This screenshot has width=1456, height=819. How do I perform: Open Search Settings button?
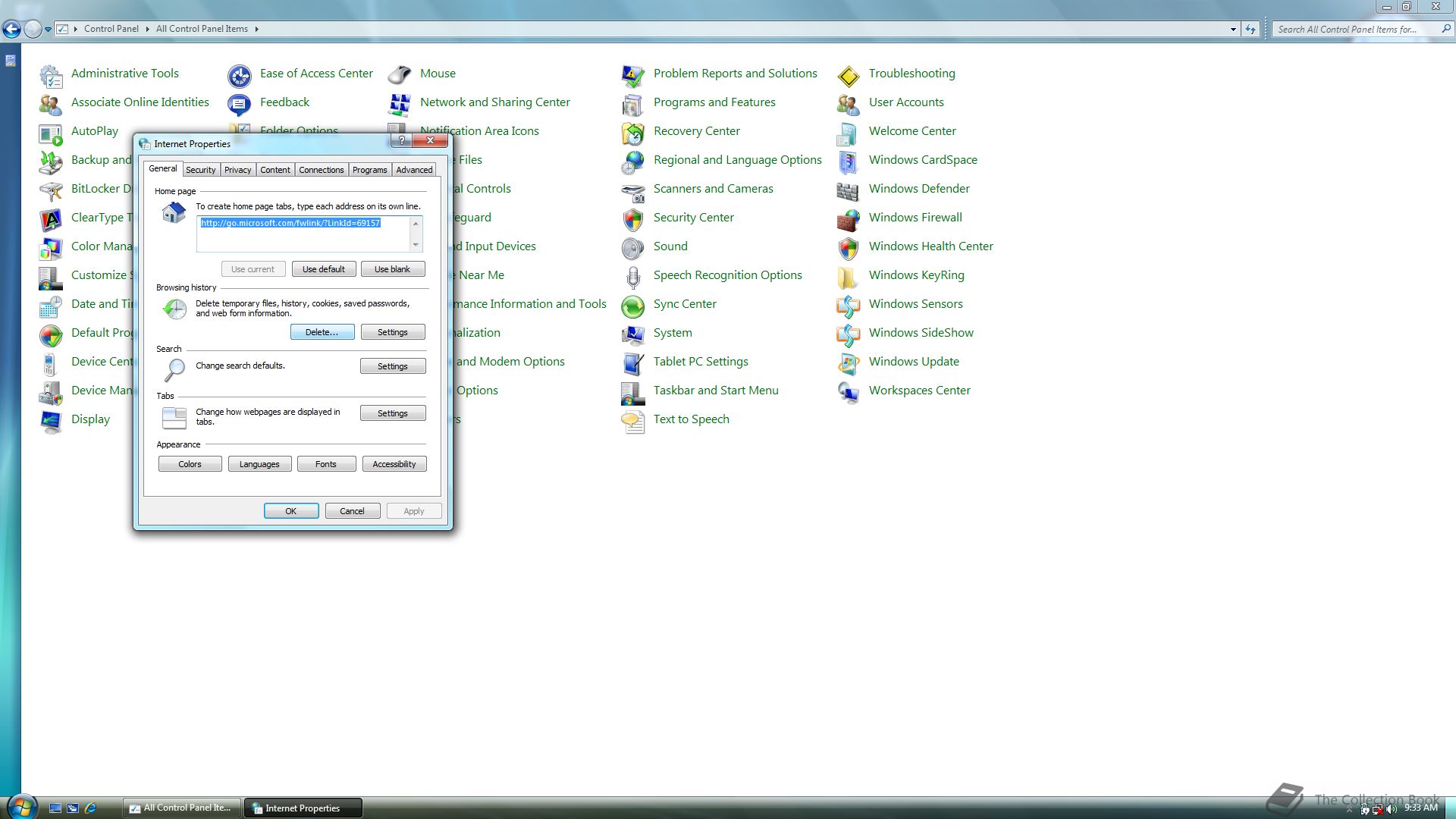pos(393,366)
